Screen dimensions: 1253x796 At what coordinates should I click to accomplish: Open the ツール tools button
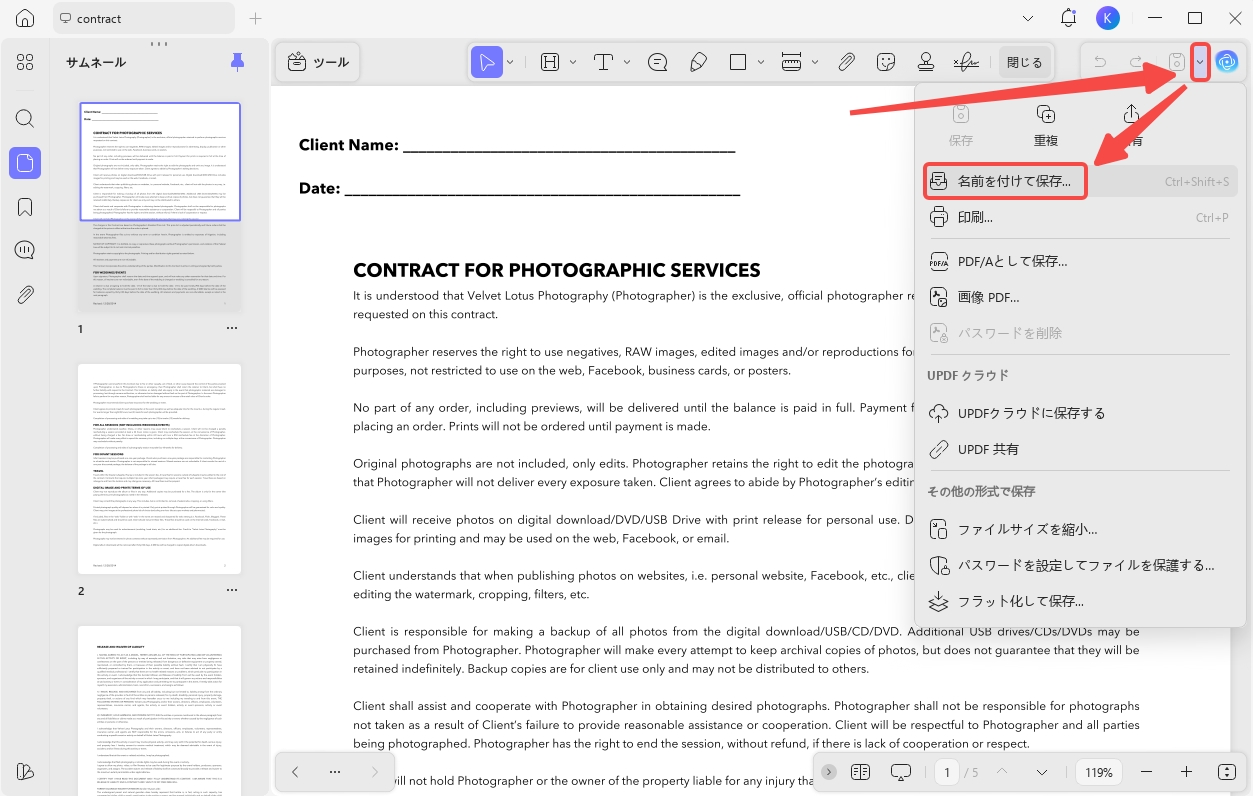coord(318,62)
